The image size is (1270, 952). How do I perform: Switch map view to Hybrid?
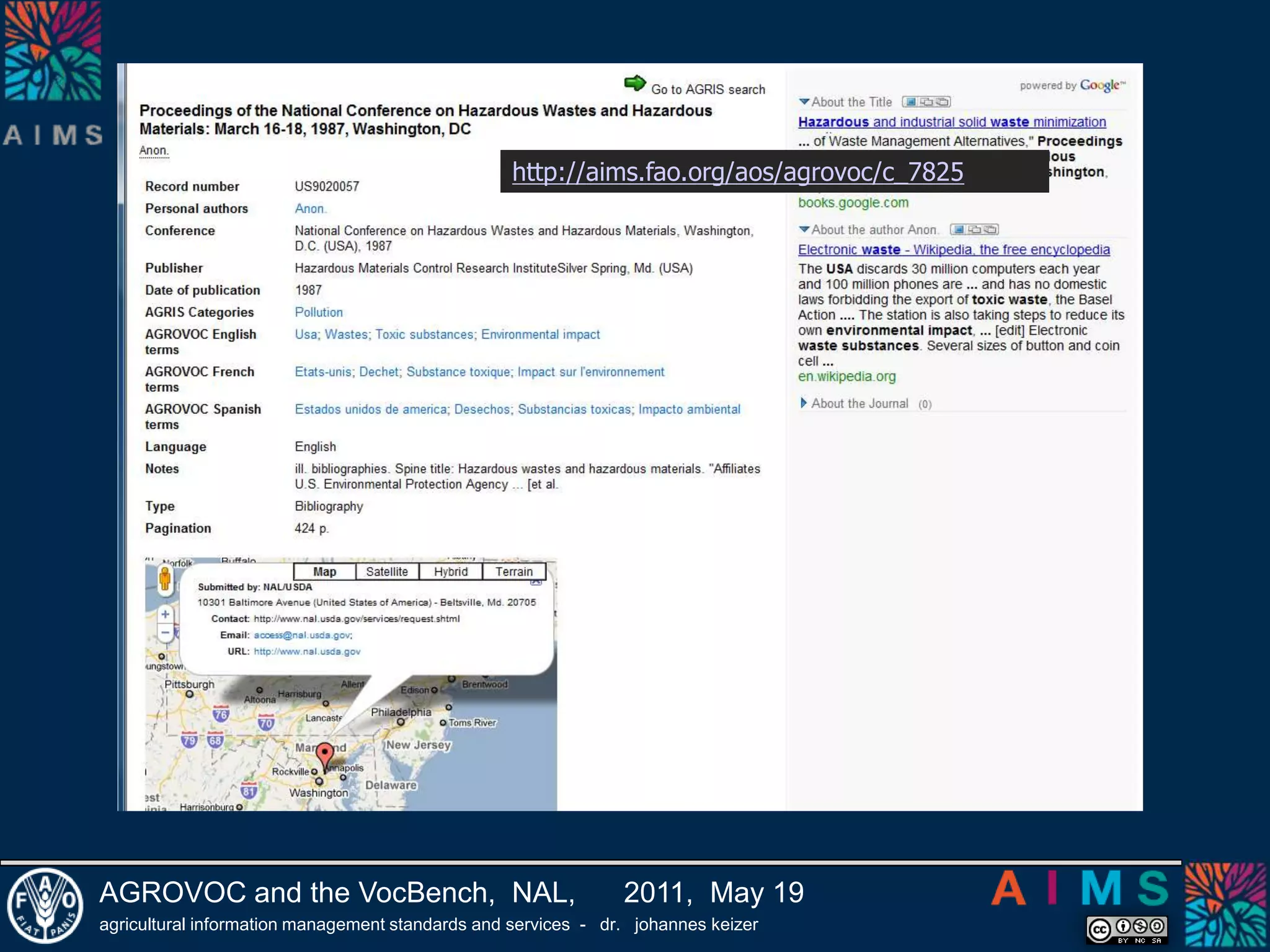click(451, 571)
